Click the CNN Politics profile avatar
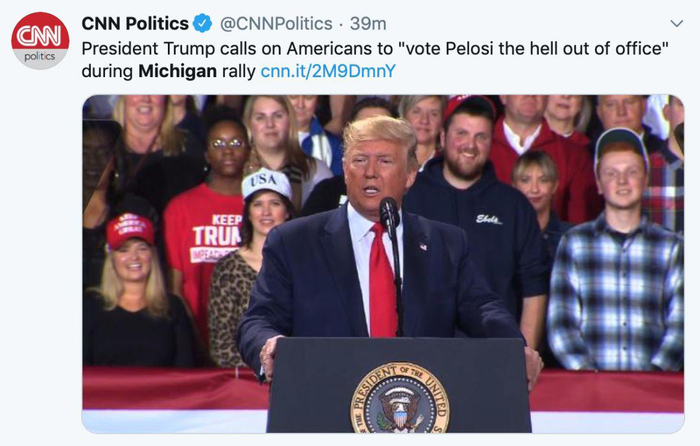This screenshot has width=700, height=446. tap(40, 41)
